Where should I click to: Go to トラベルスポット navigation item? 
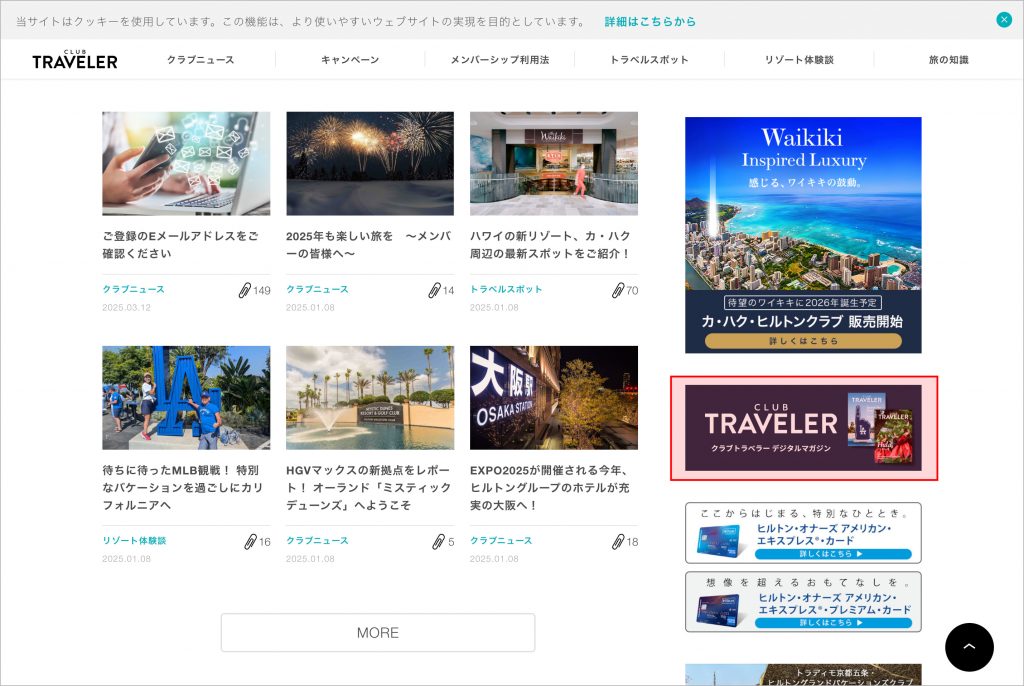click(x=649, y=60)
